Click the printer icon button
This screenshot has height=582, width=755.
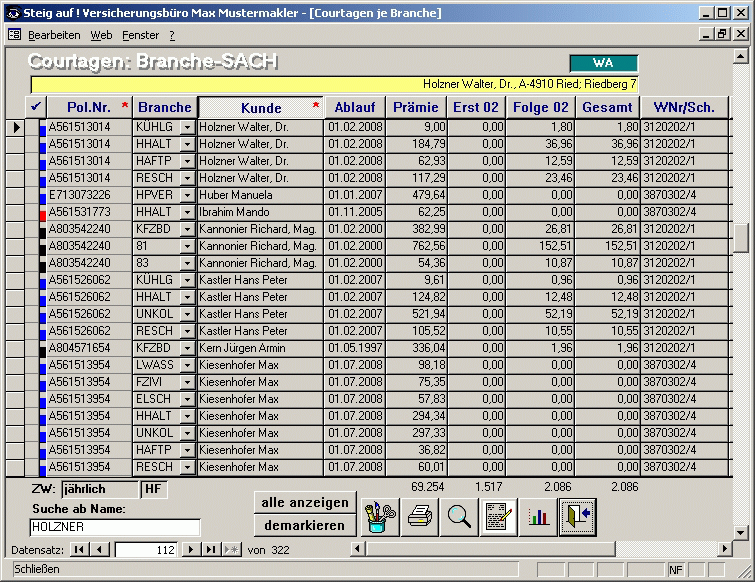(419, 517)
